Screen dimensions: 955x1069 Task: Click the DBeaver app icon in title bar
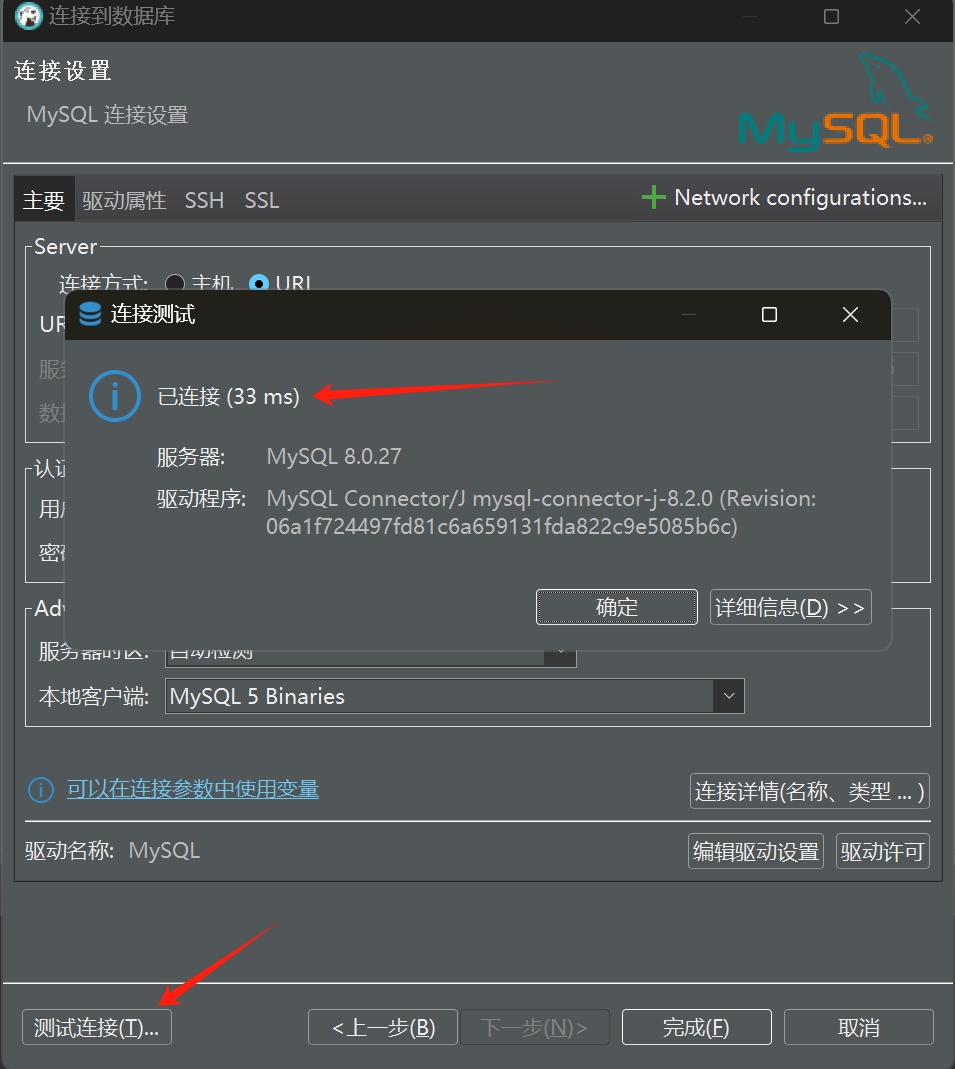click(x=28, y=17)
